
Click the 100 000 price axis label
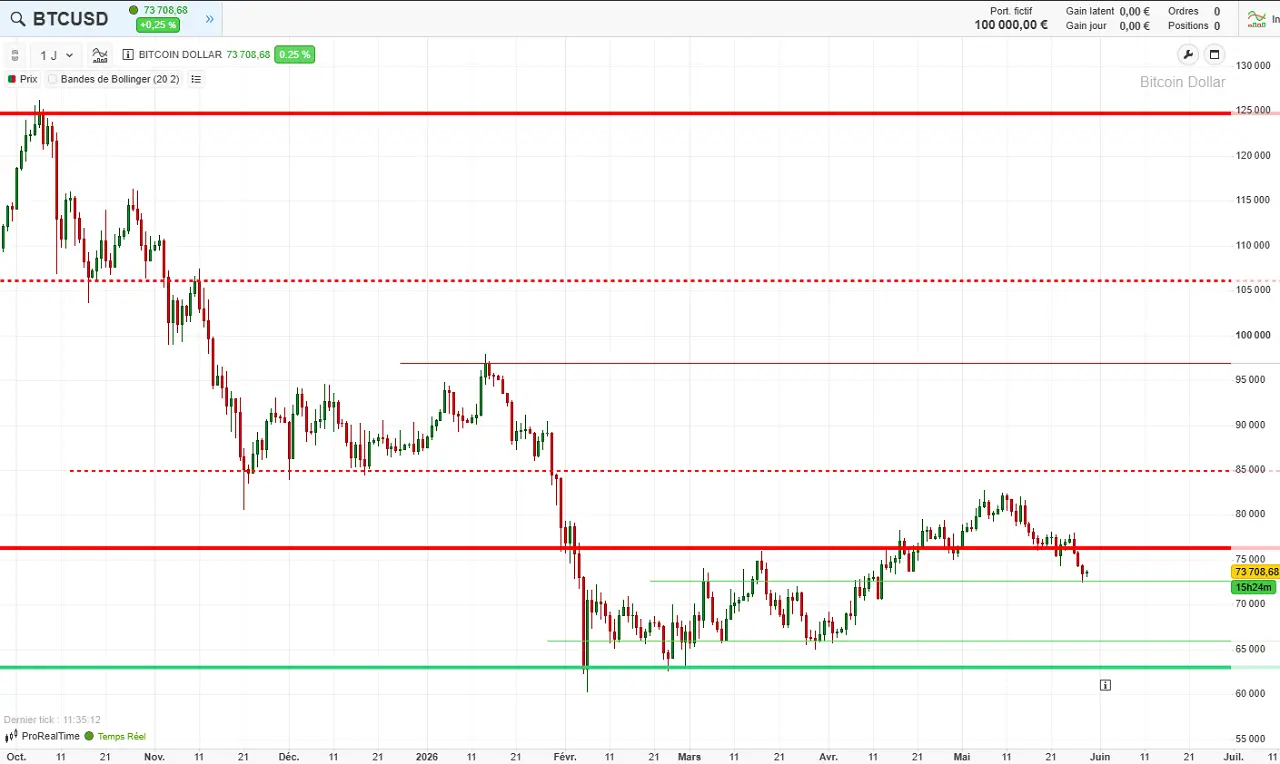click(1254, 335)
